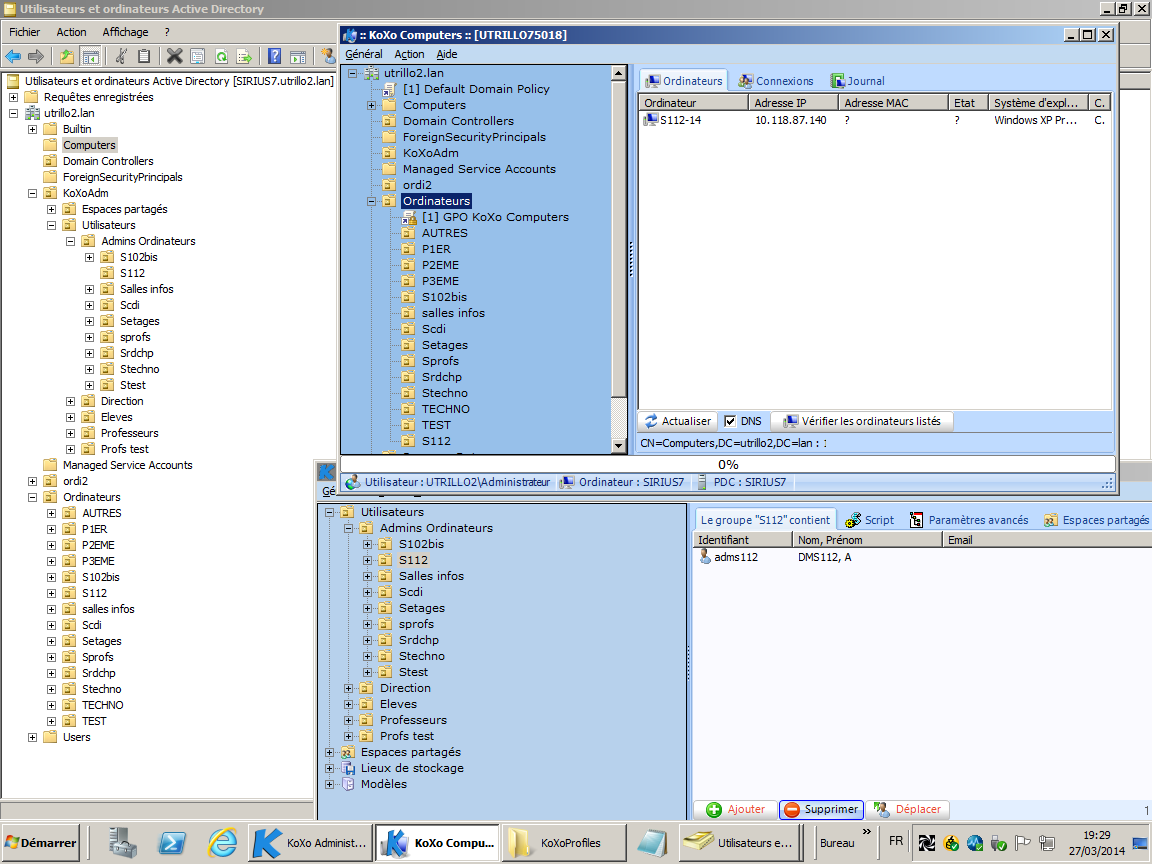Select the S112-14 computer row icon
Screen dimensions: 1152x864
[x=650, y=120]
